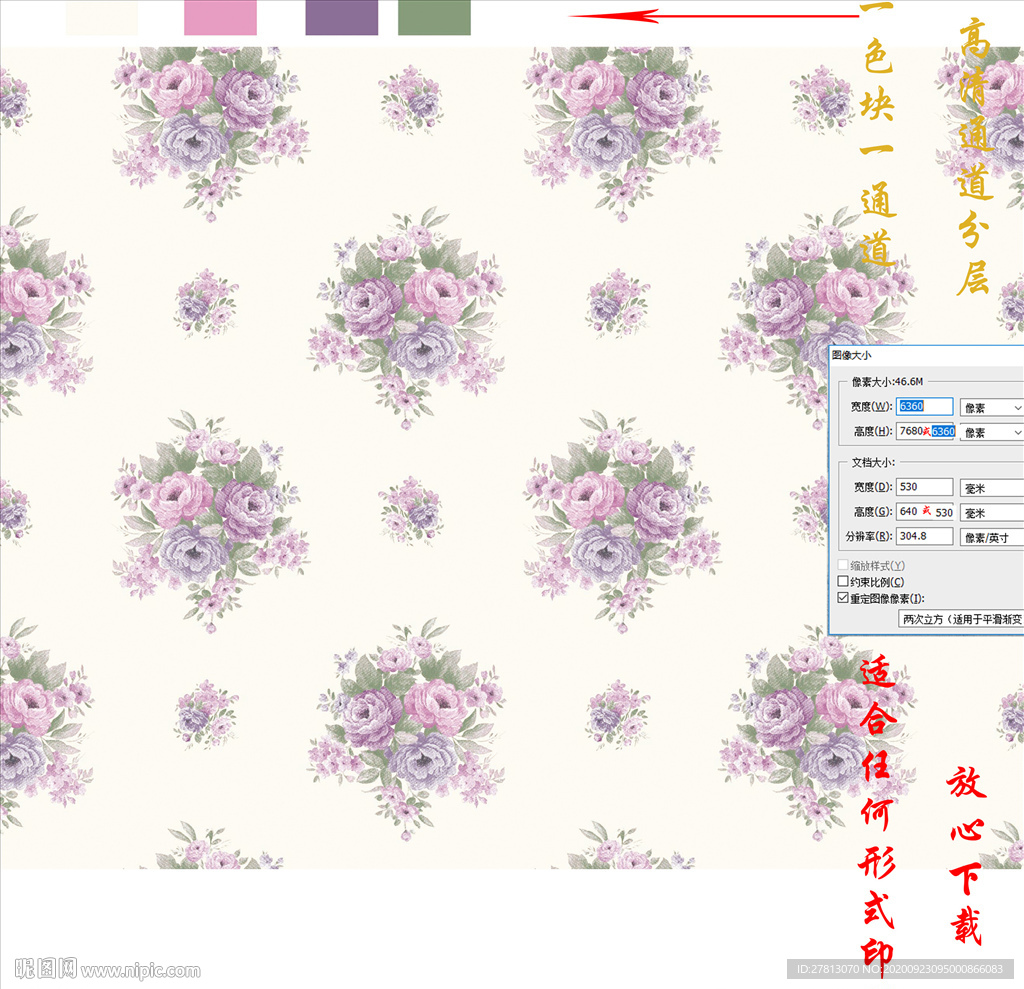1024x989 pixels.
Task: Open the 两次立方 resampling method dropdown
Action: tap(961, 619)
